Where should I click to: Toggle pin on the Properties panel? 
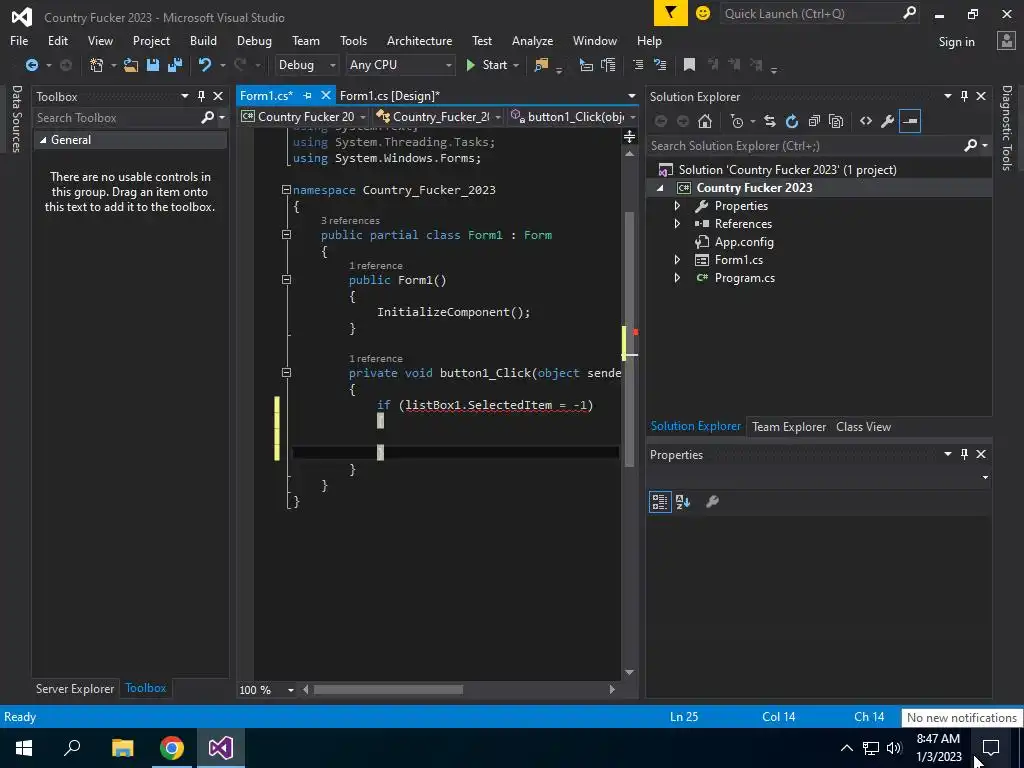[965, 454]
